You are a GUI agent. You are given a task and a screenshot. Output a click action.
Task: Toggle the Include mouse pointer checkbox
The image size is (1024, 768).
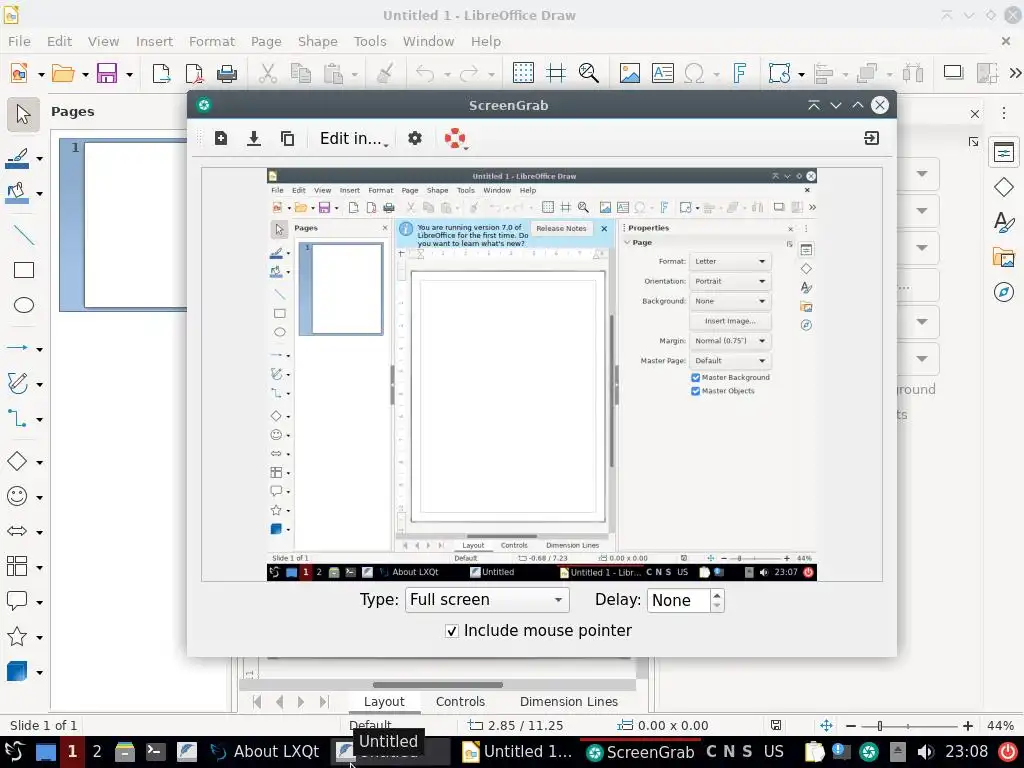tap(451, 631)
